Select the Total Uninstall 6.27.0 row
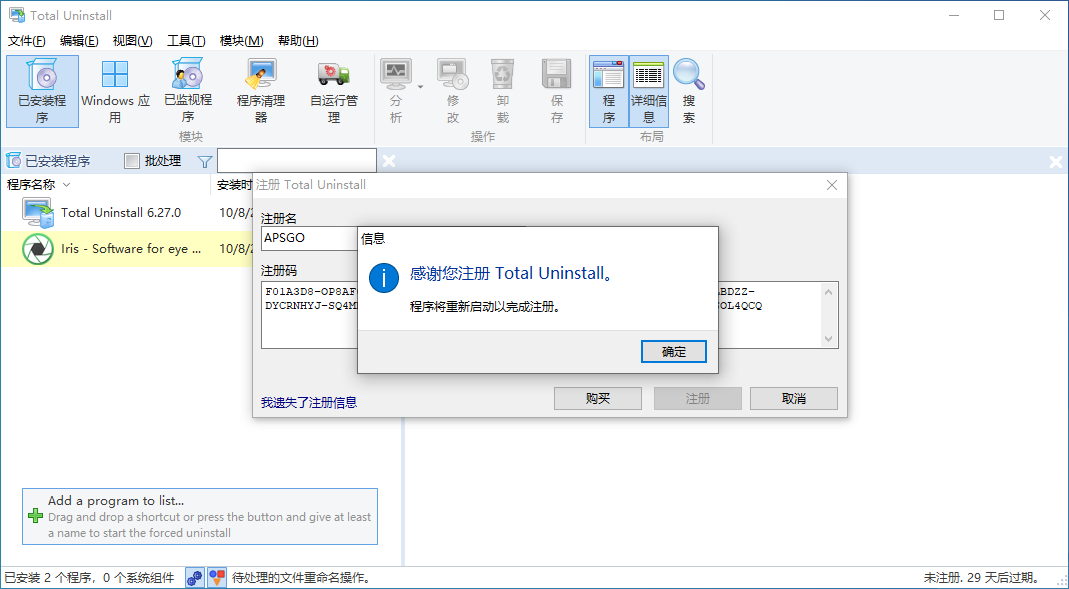The height and width of the screenshot is (589, 1069). pos(126,213)
